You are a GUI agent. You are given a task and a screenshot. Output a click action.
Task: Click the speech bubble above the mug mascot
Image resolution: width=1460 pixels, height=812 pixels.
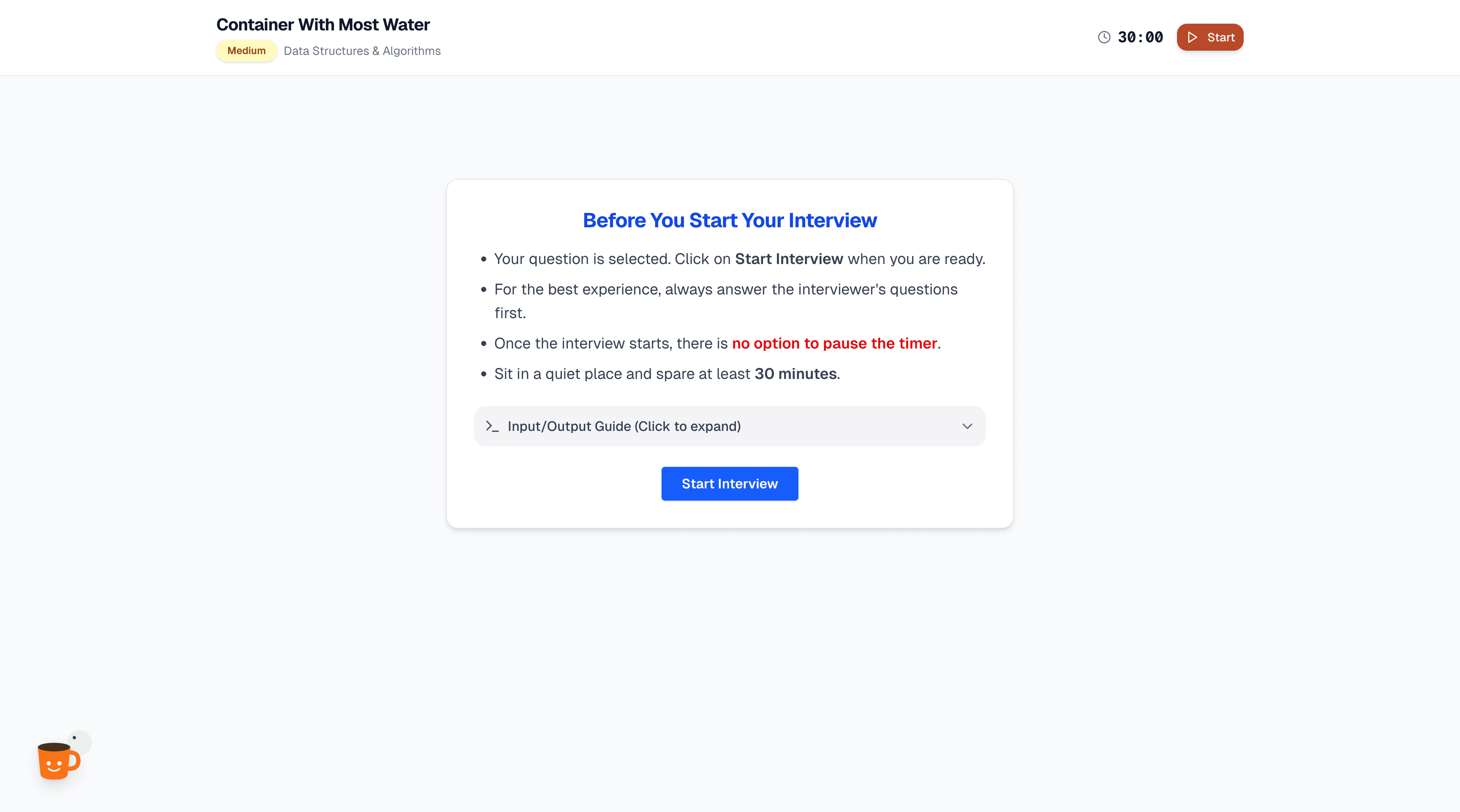[x=80, y=742]
